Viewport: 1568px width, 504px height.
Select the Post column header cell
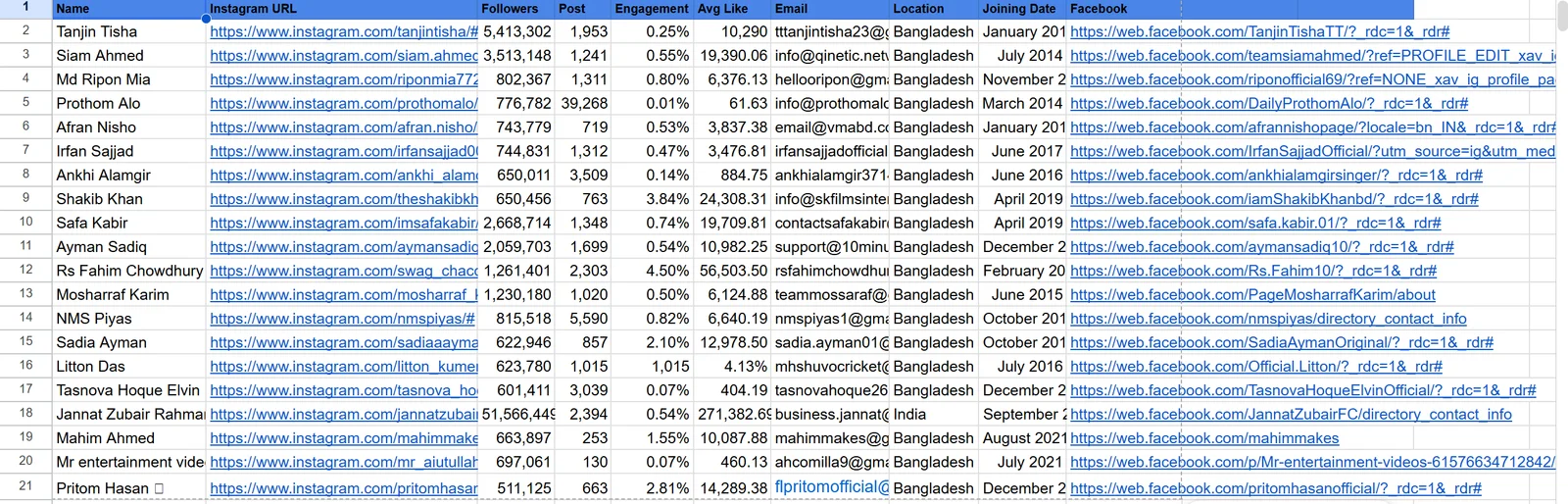[x=583, y=9]
